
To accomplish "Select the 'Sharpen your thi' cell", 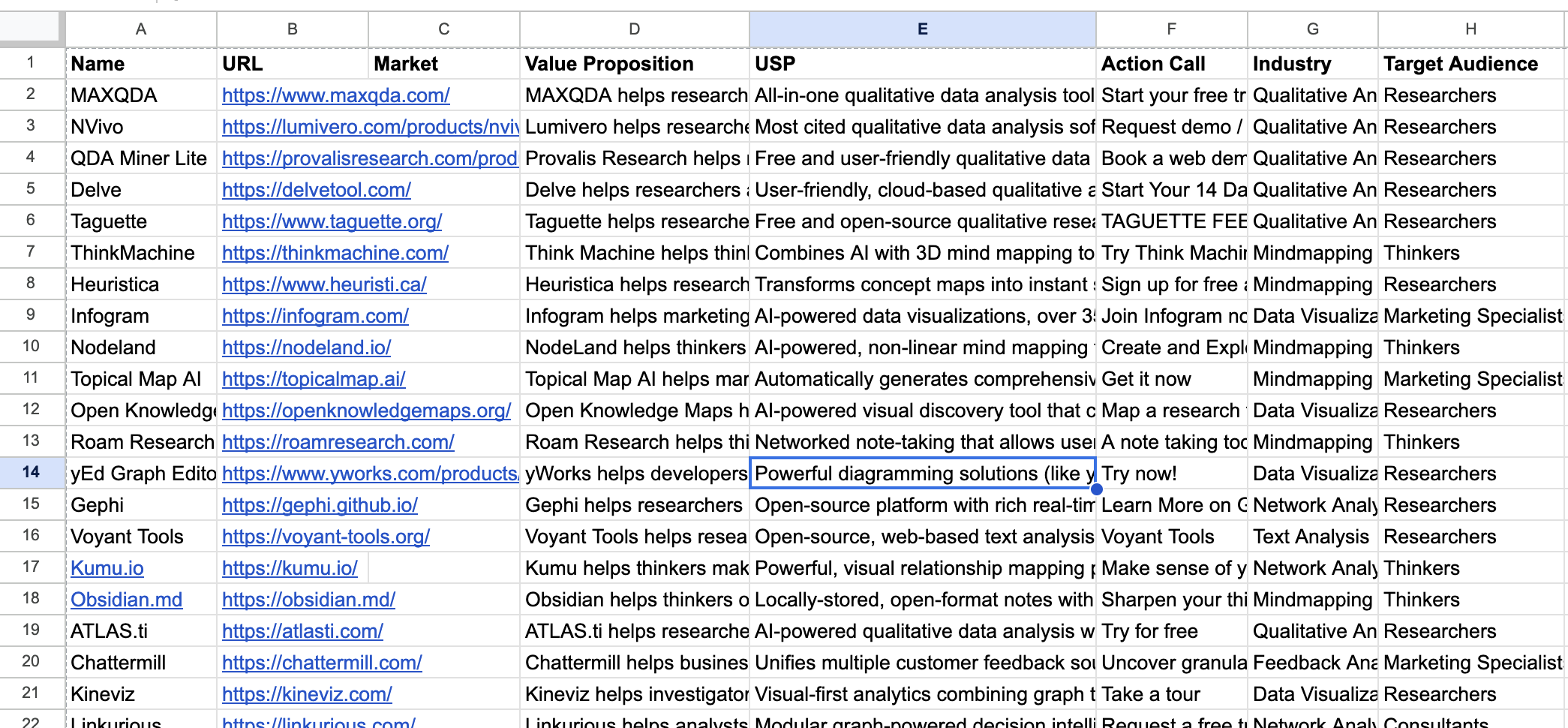I will coord(1171,600).
